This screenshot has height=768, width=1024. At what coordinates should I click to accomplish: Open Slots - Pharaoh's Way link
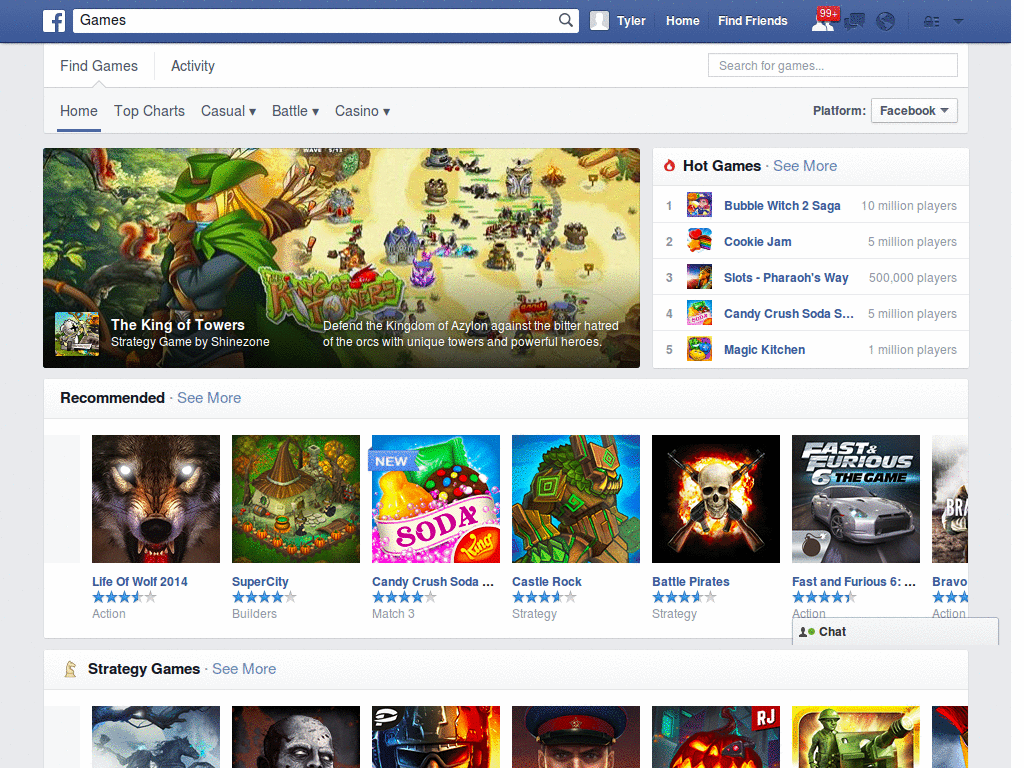tap(786, 278)
